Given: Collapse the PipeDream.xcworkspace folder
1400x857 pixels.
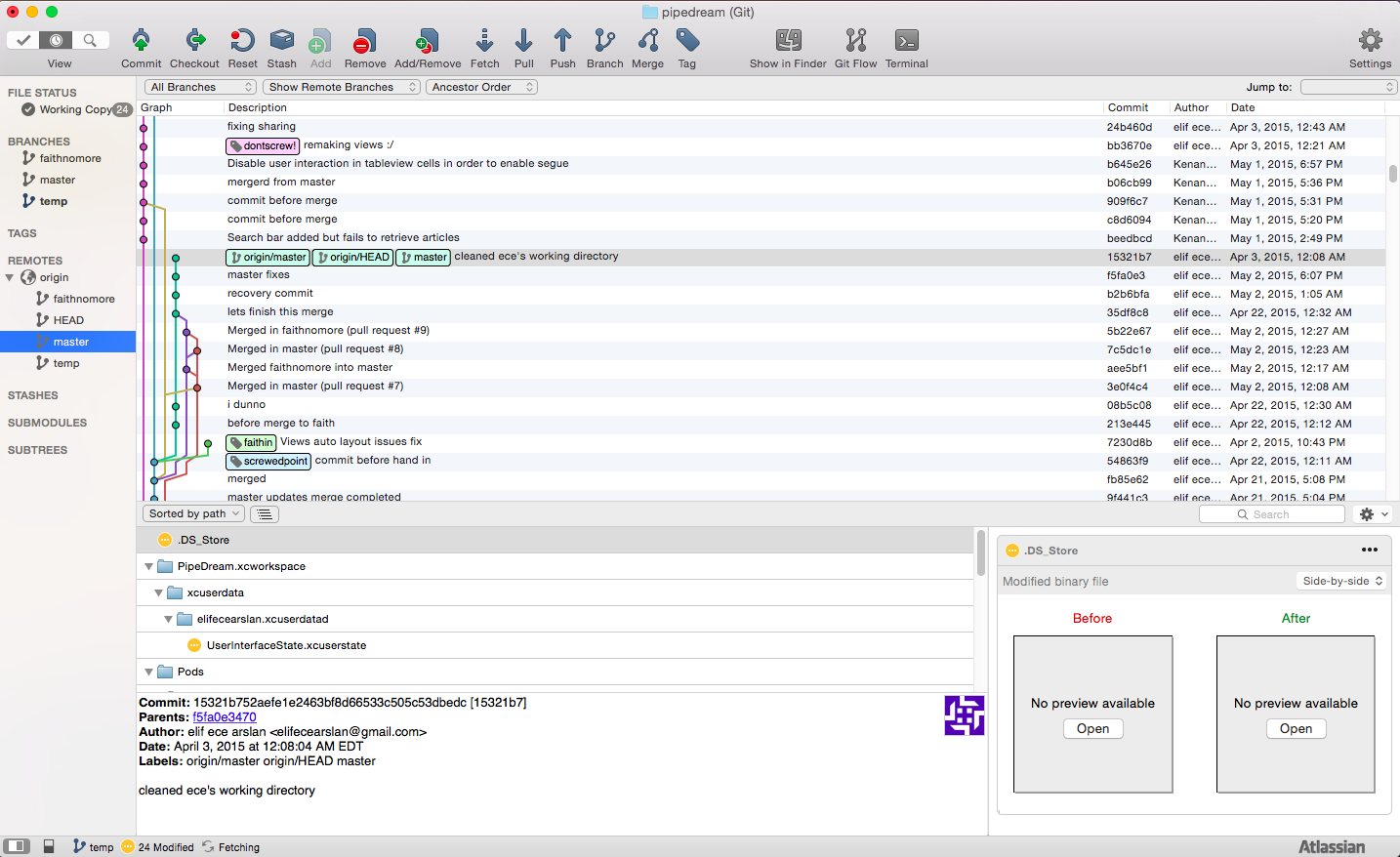Looking at the screenshot, I should [x=148, y=567].
